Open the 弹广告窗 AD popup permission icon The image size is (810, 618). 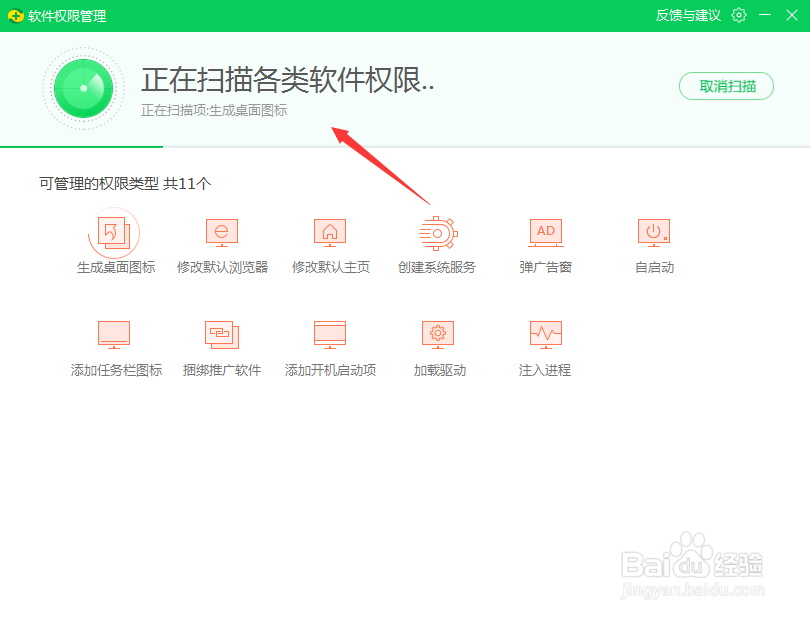545,232
